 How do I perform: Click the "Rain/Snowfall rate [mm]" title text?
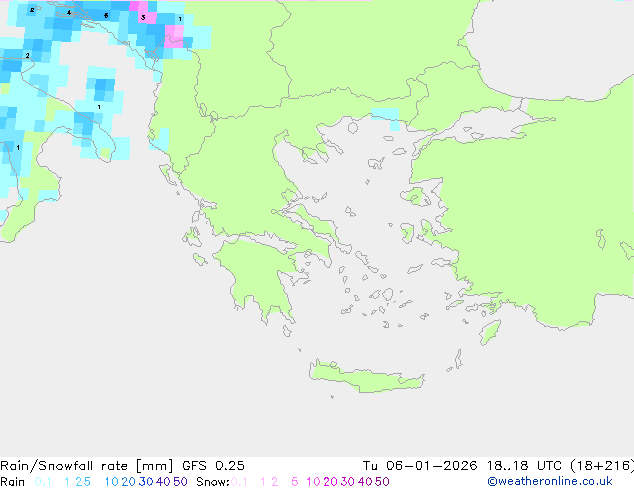(x=87, y=466)
